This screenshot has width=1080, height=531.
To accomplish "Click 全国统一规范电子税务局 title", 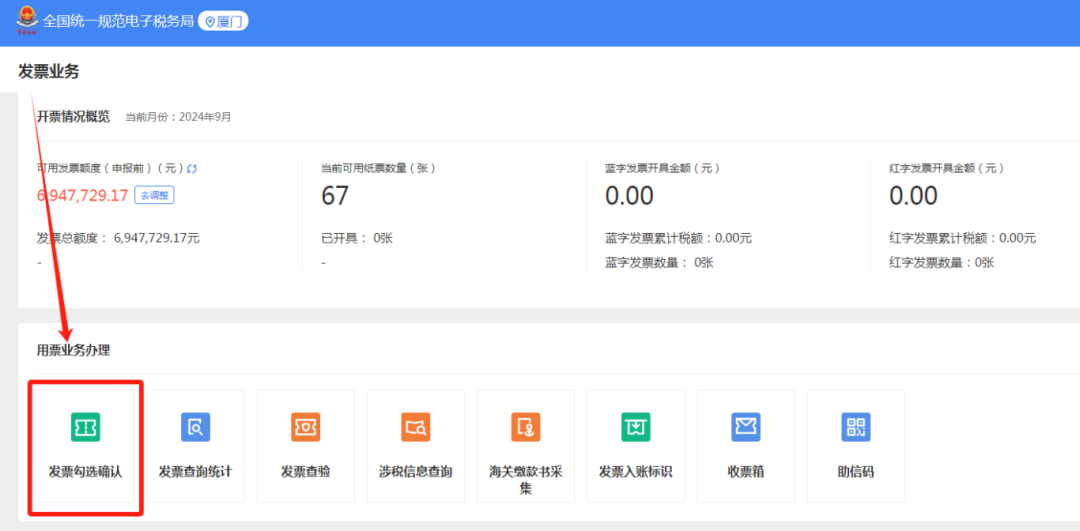I will pyautogui.click(x=118, y=21).
